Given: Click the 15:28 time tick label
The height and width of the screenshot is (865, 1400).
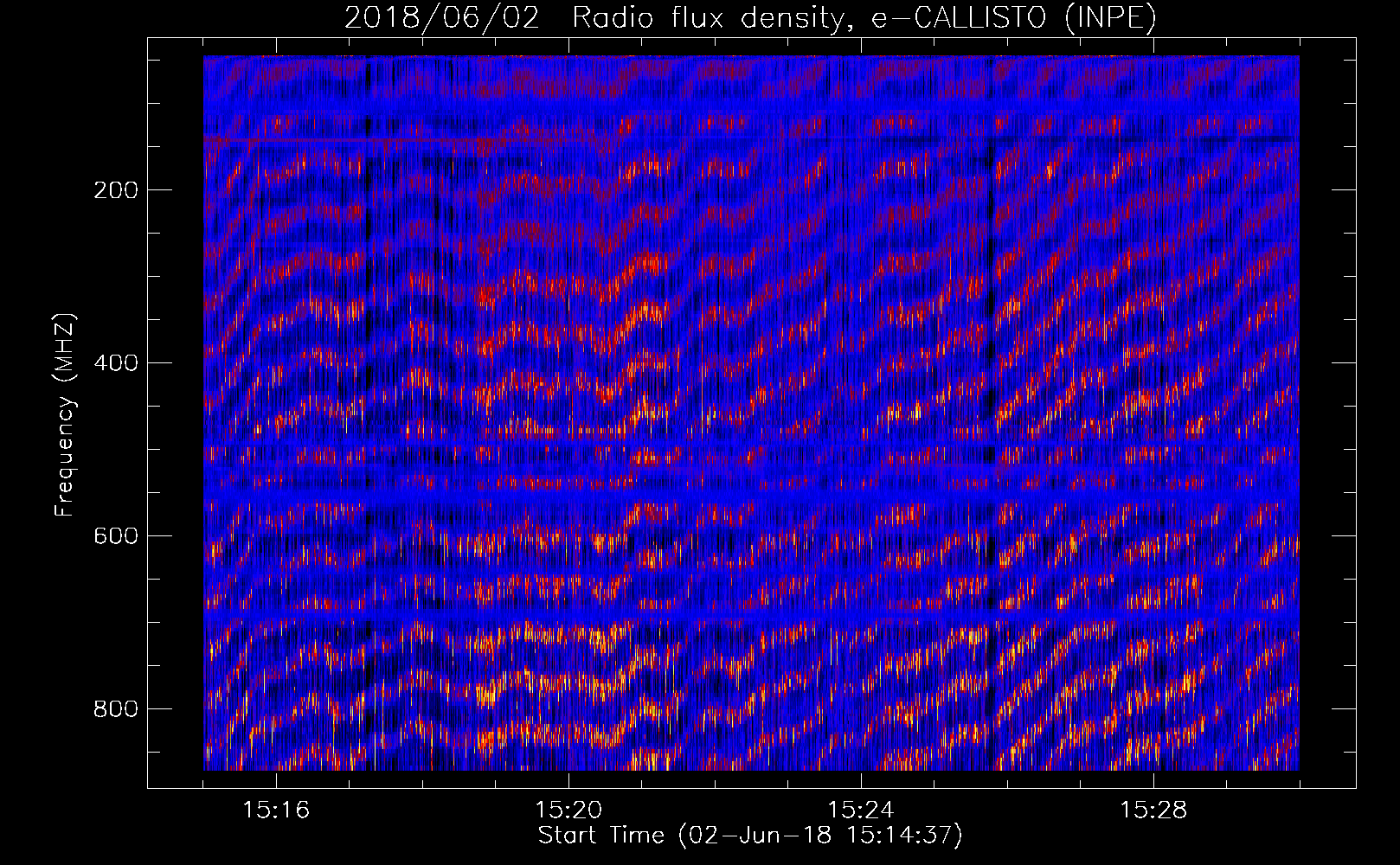Looking at the screenshot, I should click(x=1153, y=811).
